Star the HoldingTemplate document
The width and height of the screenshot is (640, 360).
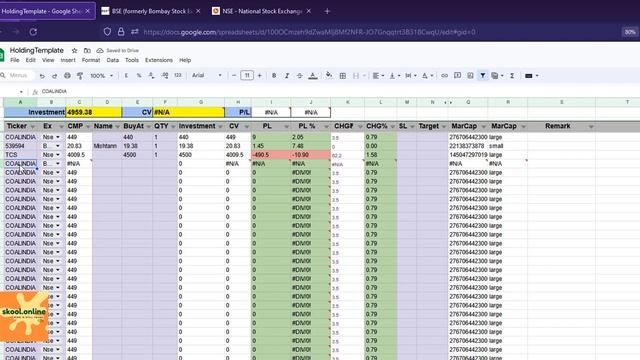[74, 51]
